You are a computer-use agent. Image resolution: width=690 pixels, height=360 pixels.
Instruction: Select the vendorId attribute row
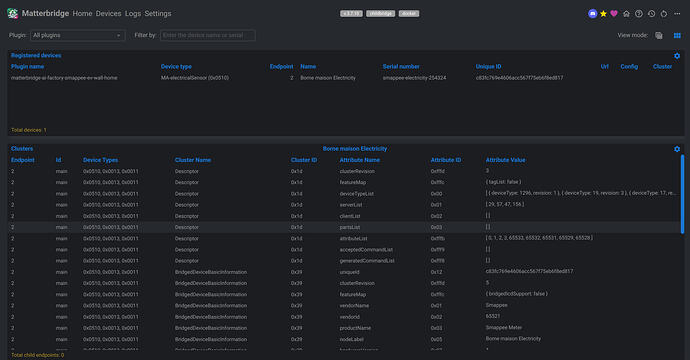coord(345,317)
